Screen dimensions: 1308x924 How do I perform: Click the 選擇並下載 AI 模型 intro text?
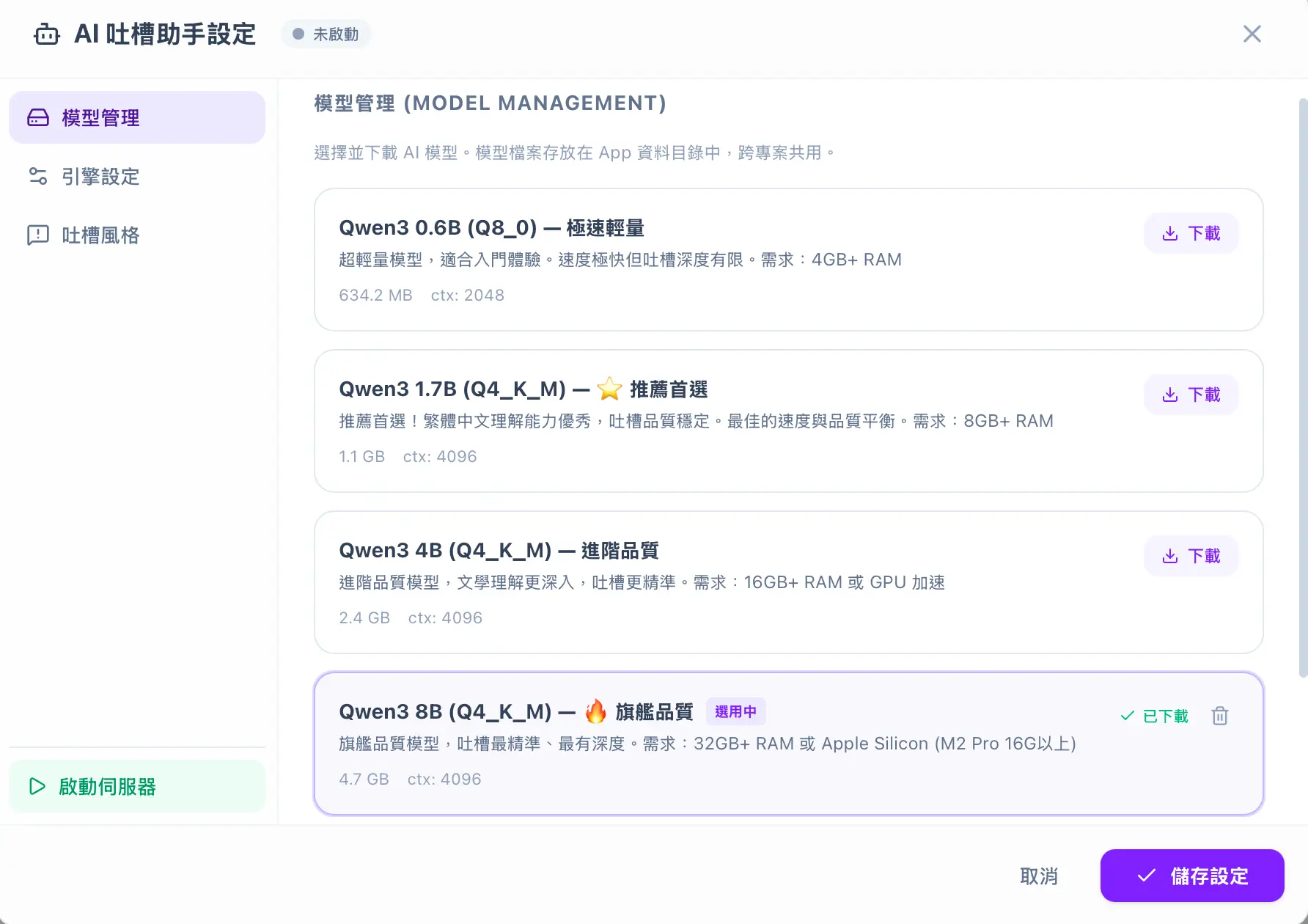tap(575, 153)
